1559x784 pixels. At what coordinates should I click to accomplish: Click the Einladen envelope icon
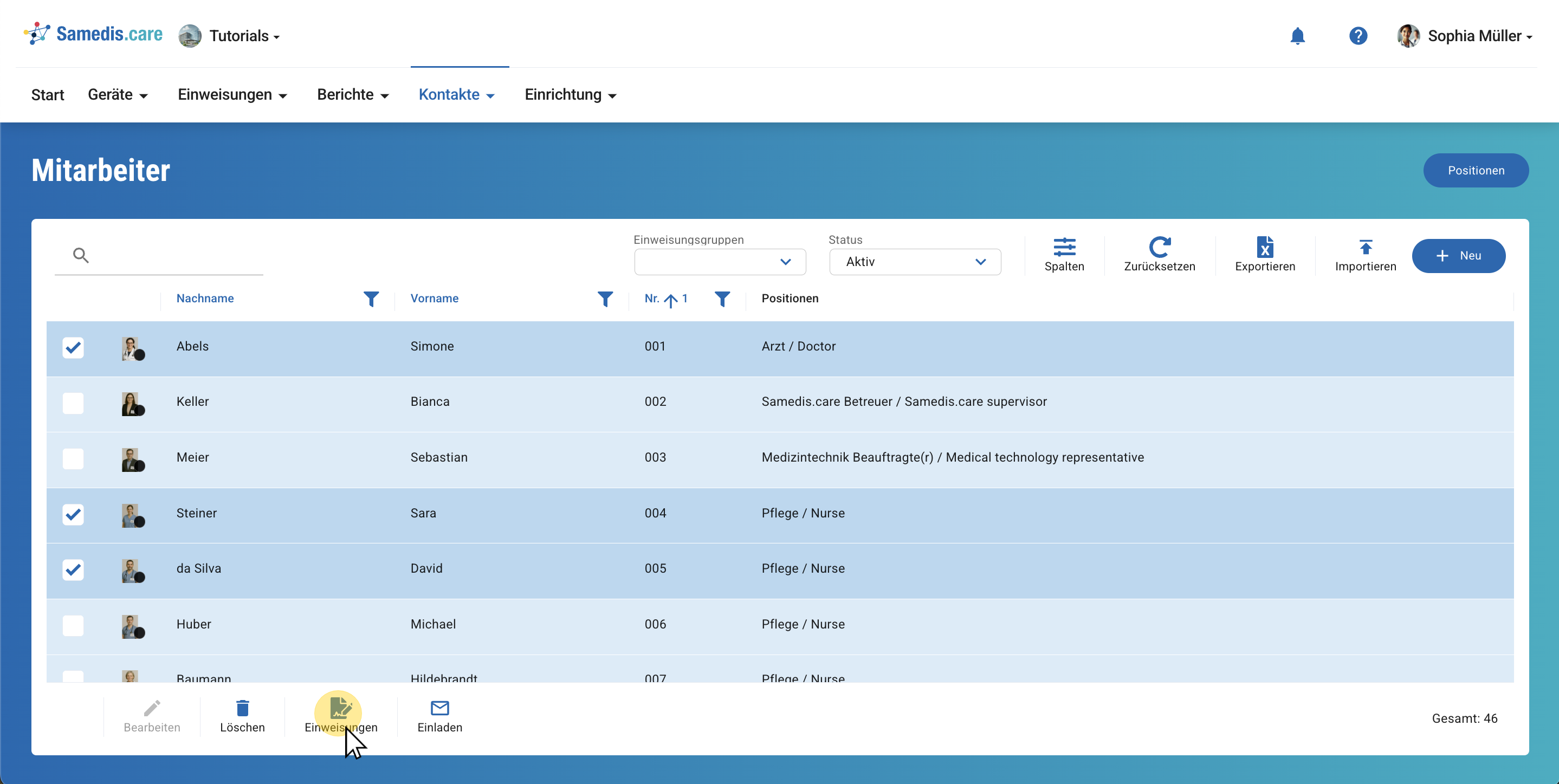tap(439, 708)
